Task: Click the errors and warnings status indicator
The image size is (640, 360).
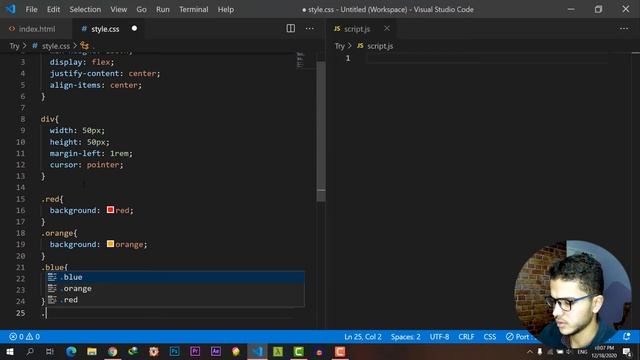Action: tap(24, 337)
